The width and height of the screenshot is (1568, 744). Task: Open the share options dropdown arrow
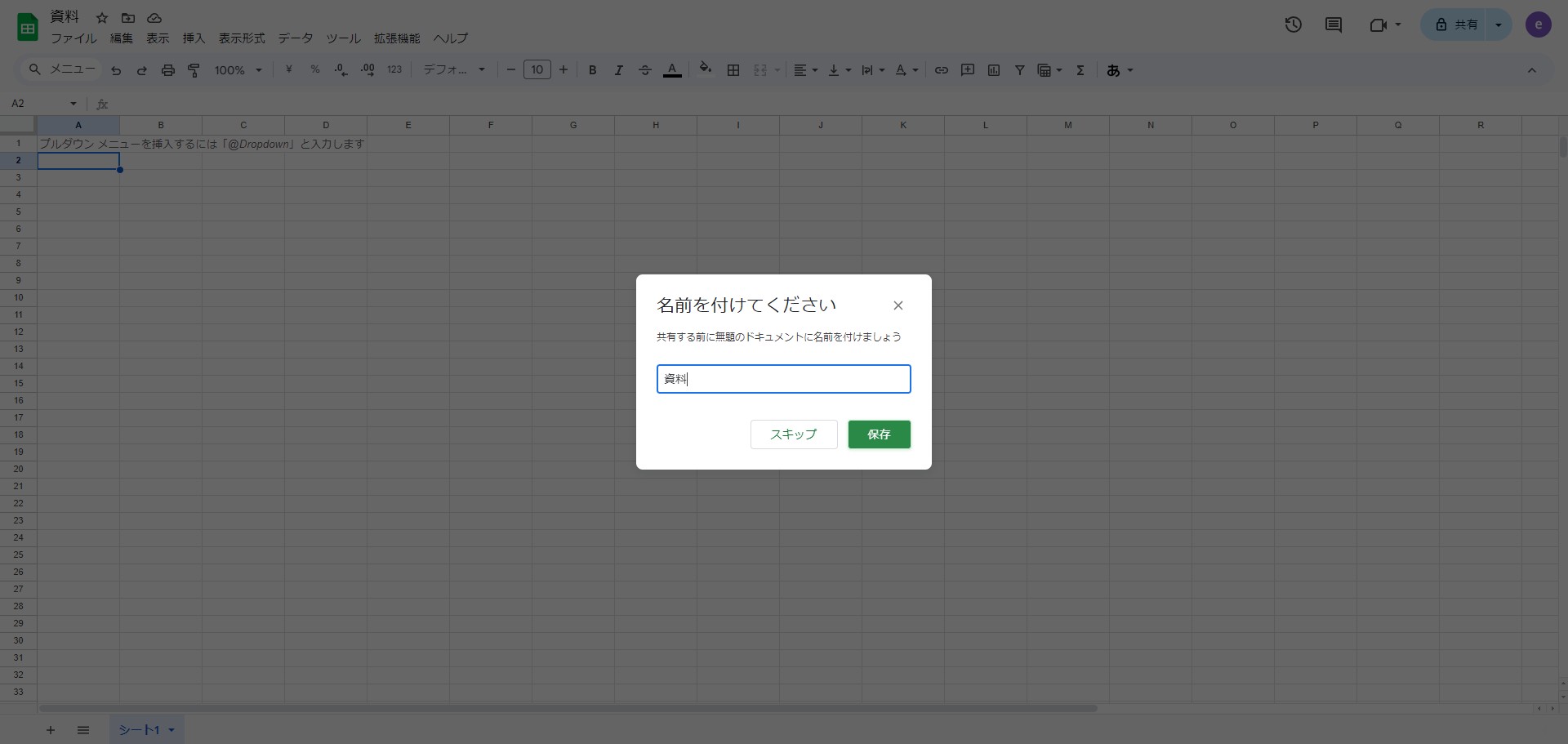pos(1499,25)
